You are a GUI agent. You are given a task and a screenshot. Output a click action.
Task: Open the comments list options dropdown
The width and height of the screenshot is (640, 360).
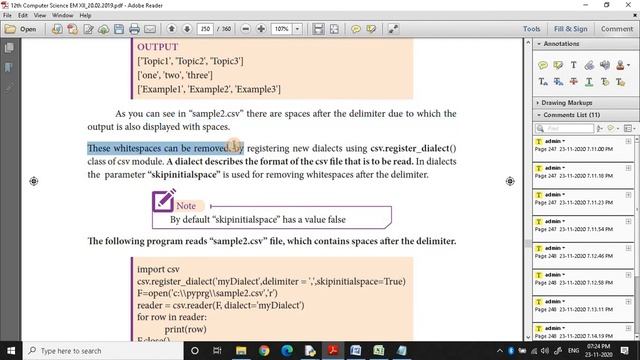click(x=629, y=129)
